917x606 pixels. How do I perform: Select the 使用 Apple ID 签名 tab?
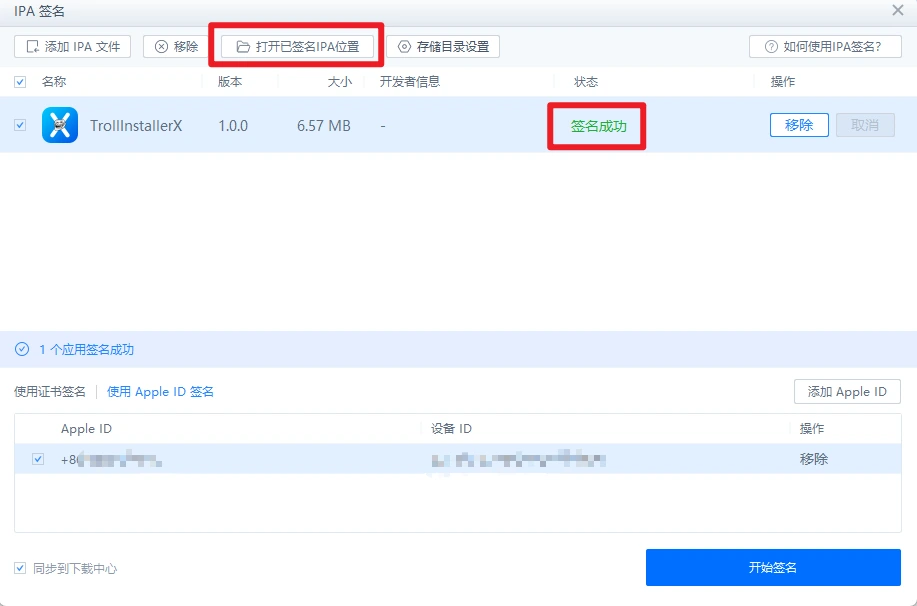tap(160, 391)
